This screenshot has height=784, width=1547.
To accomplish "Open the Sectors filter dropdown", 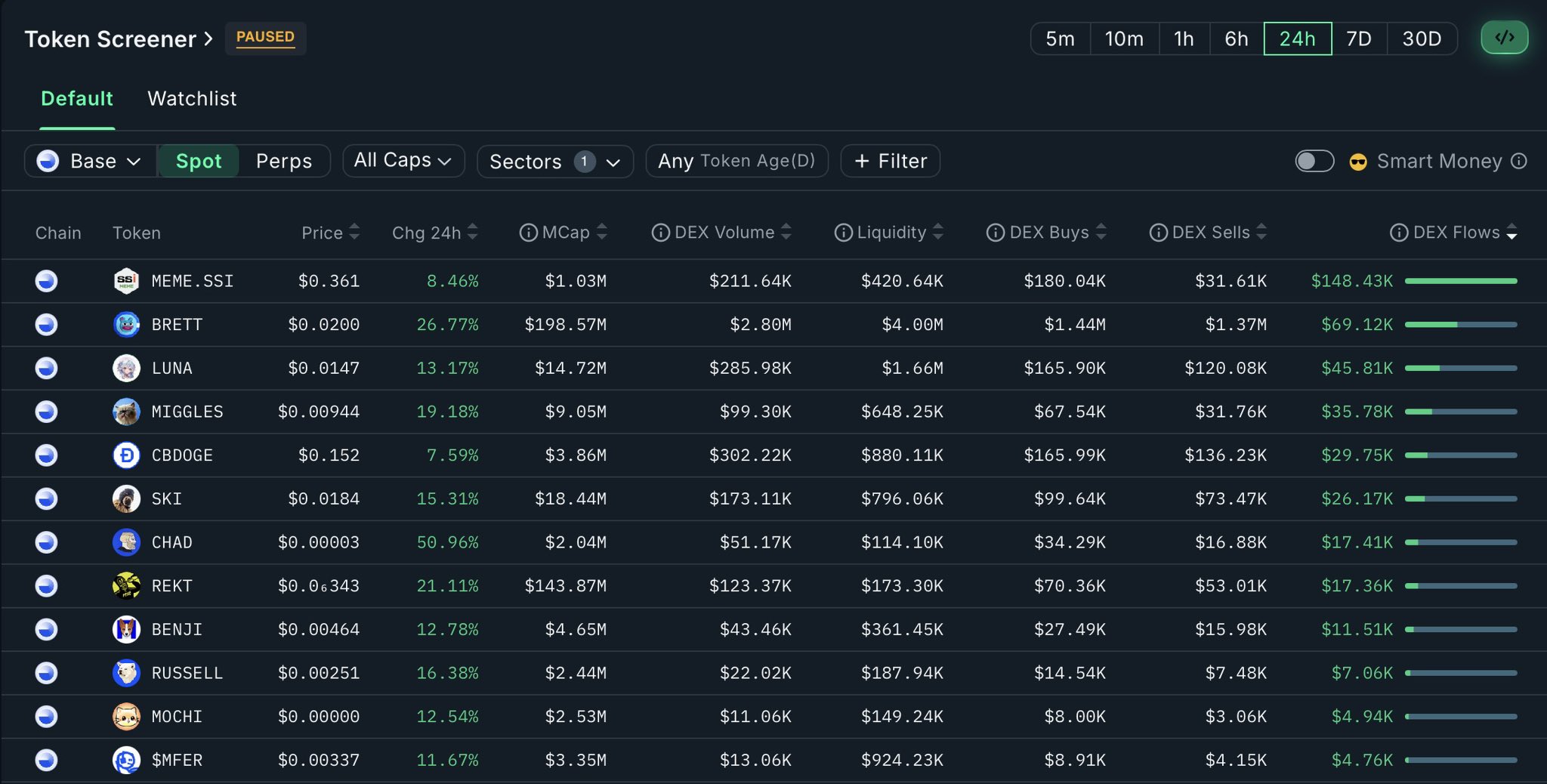I will pyautogui.click(x=554, y=161).
